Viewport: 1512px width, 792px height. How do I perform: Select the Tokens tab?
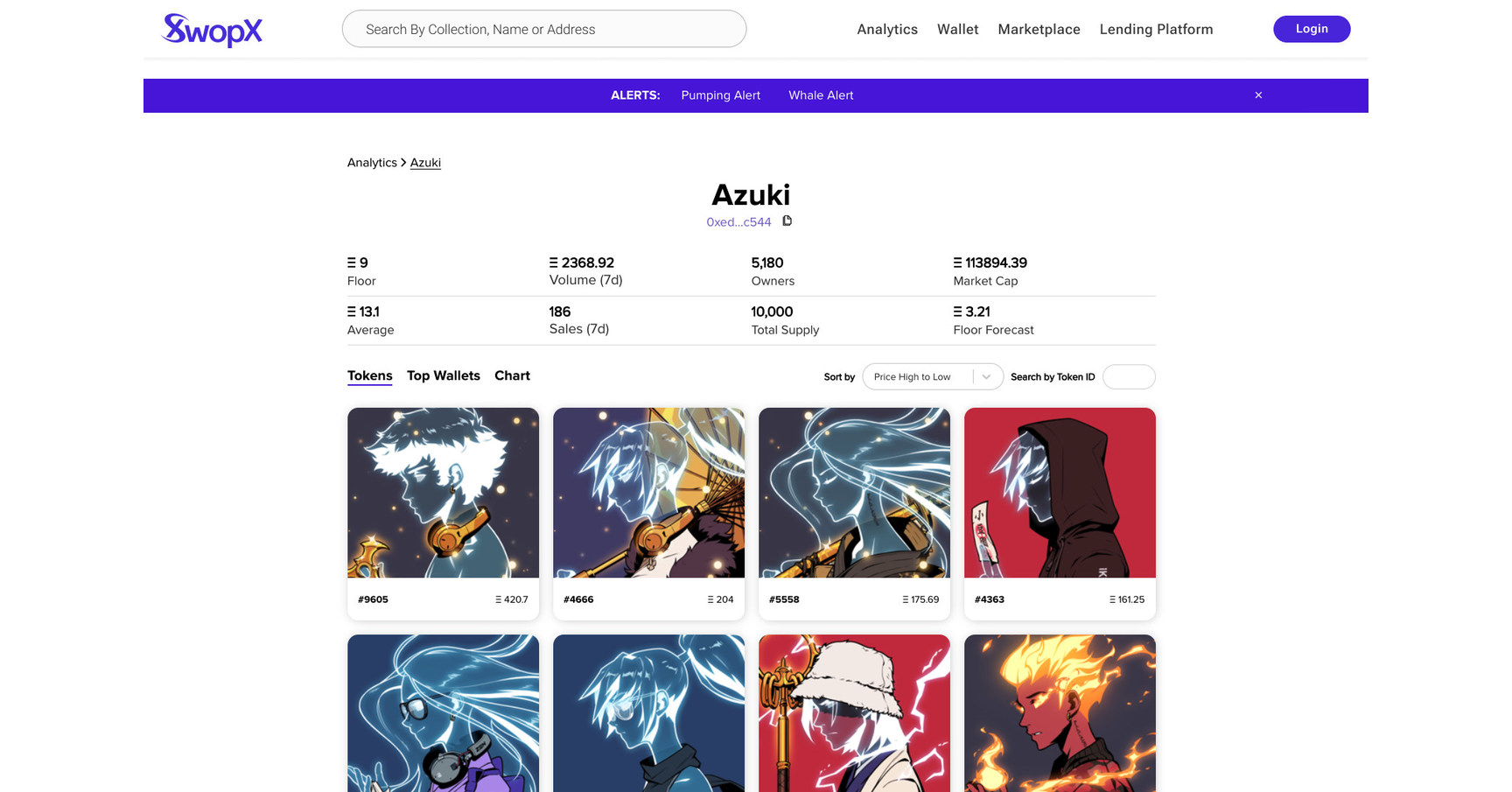coord(369,375)
